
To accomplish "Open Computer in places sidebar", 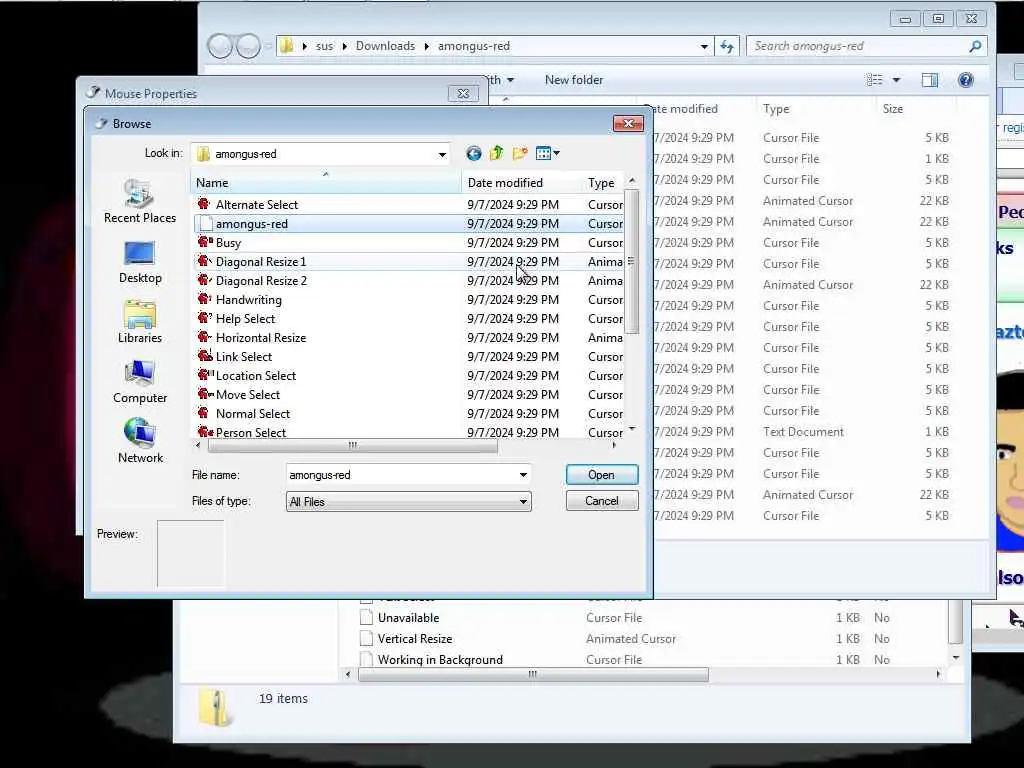I will [x=140, y=382].
